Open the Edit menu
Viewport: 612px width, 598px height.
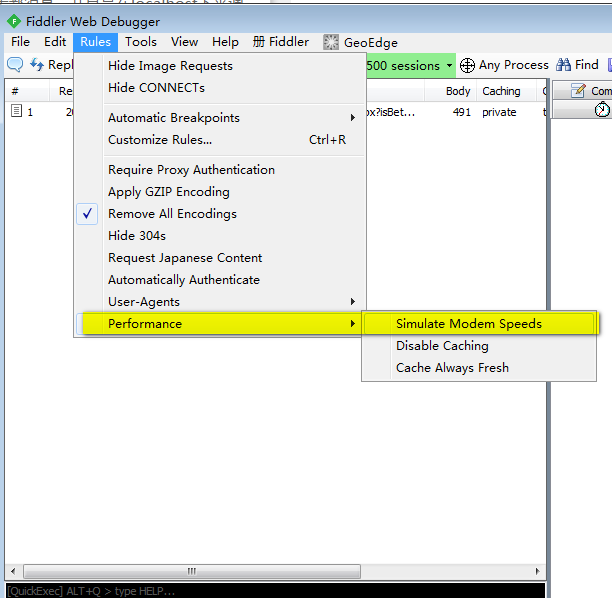tap(55, 42)
